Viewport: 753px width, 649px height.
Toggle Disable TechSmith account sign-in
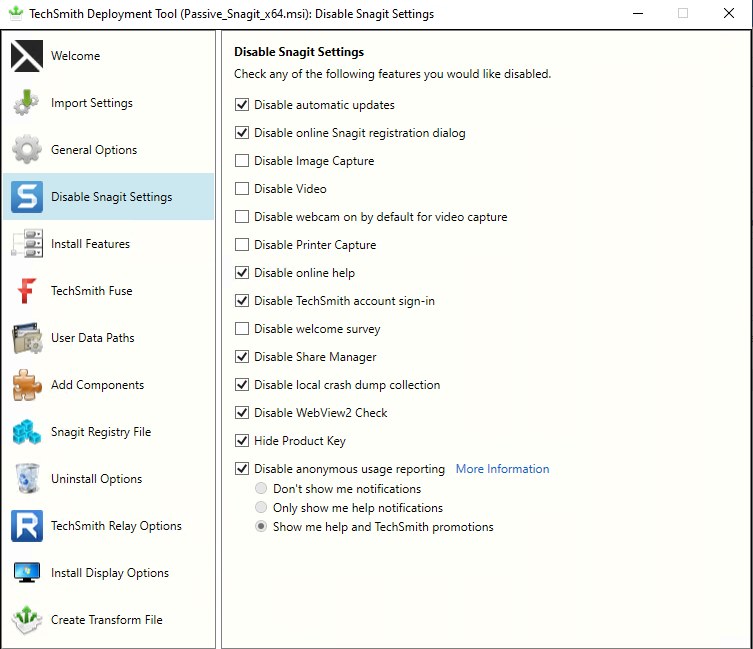click(x=242, y=301)
